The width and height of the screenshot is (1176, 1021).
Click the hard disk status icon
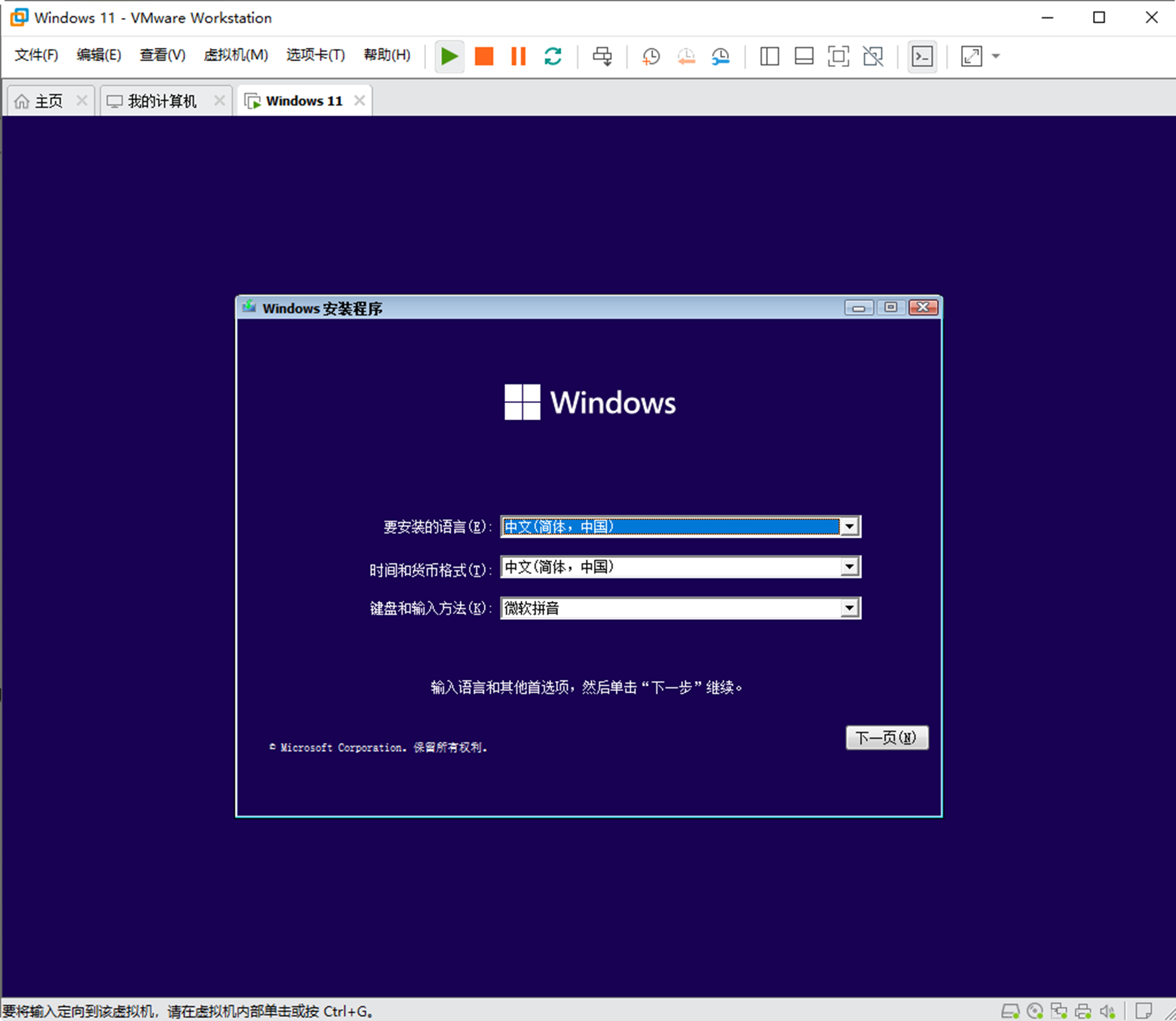(x=1010, y=1011)
